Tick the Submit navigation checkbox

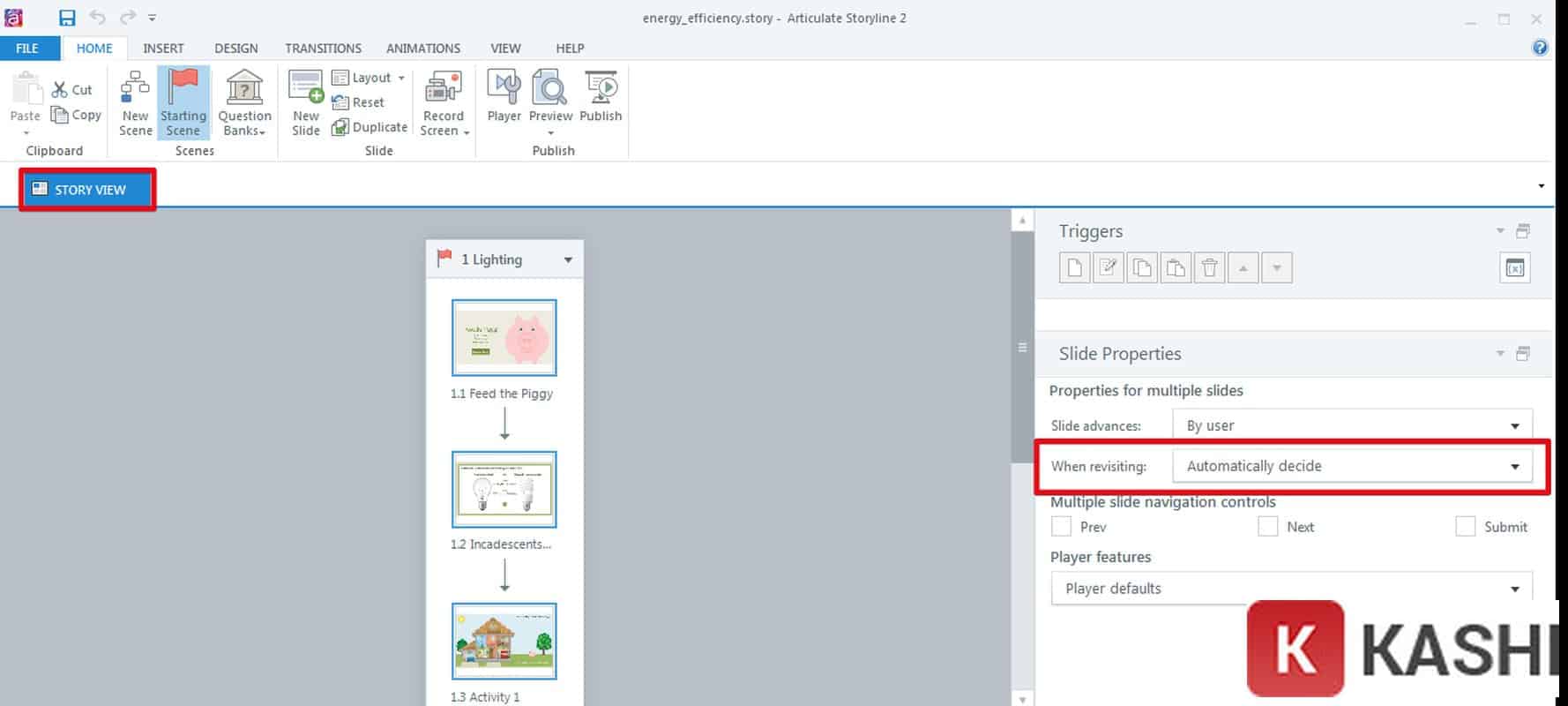pos(1465,527)
